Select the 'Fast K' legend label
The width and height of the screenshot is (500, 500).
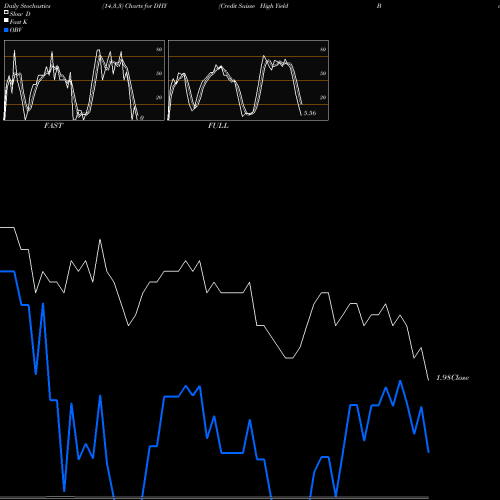[19, 22]
